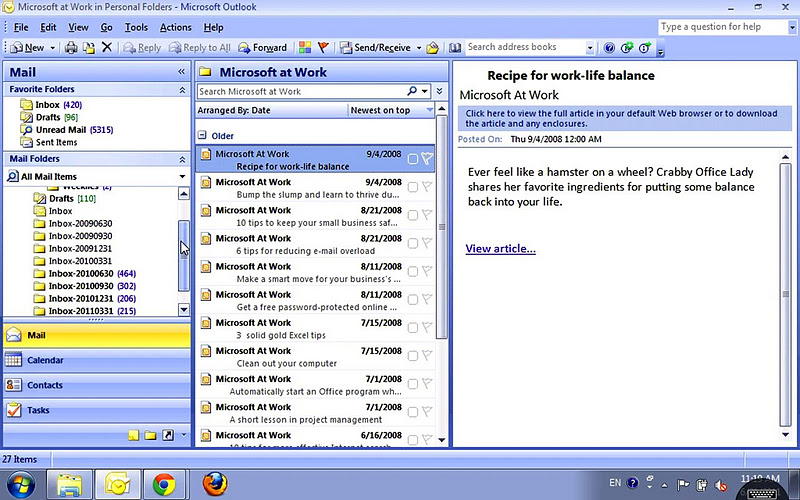Screen dimensions: 800x500
Task: Open the Folder List icon in navigation pane
Action: [x=151, y=435]
